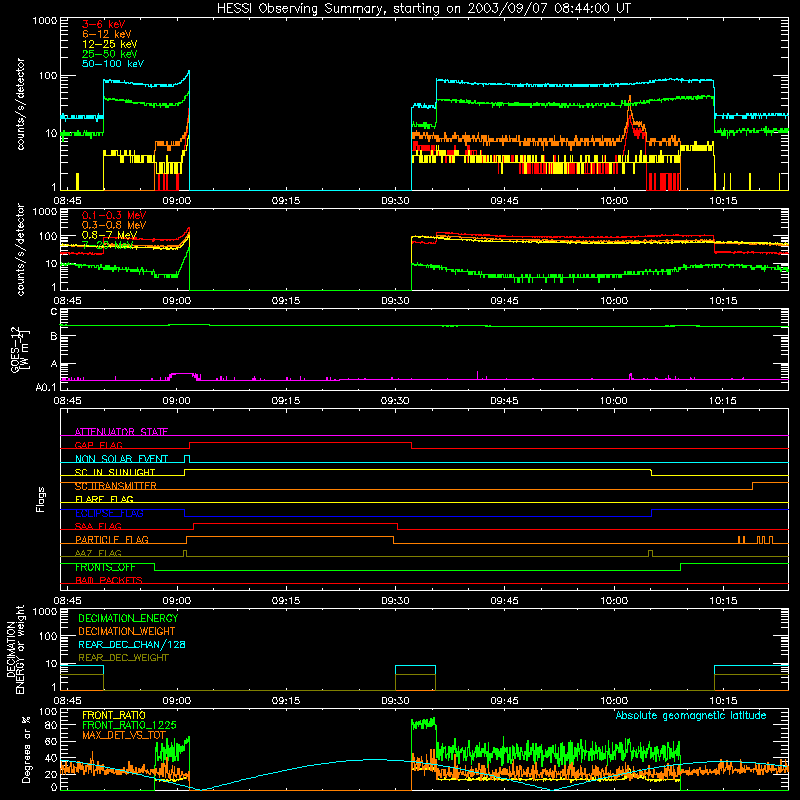Click the 09:15 tick under the Flags panel
Viewport: 800px width, 800px height.
click(x=286, y=601)
